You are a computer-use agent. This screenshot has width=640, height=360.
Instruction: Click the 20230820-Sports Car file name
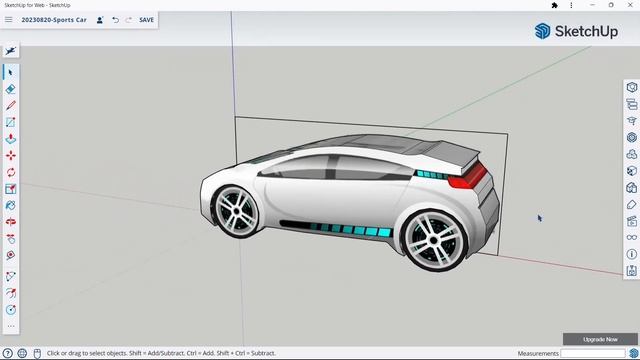(54, 20)
